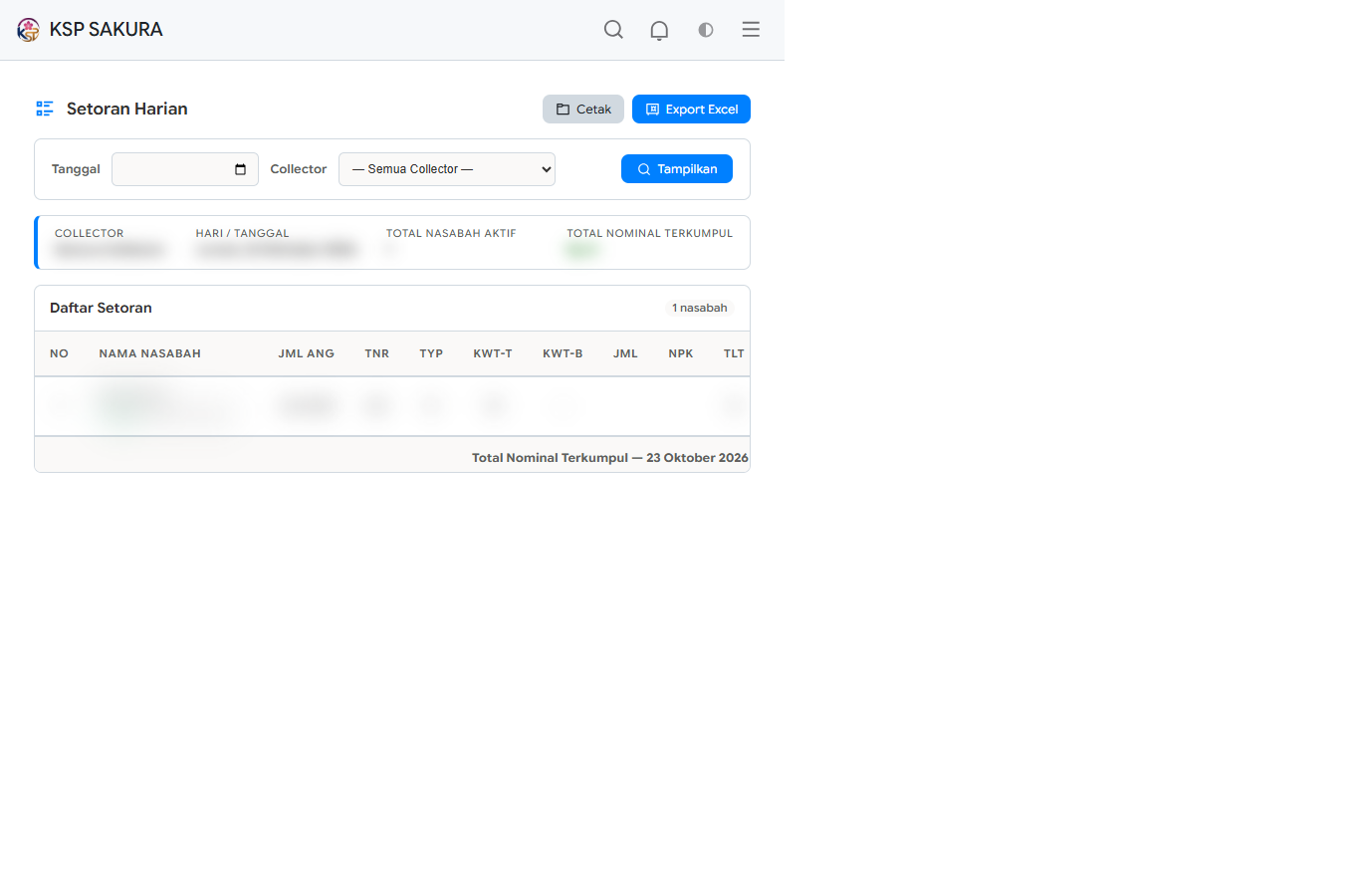Click the KWT-T column header
Image resolution: width=1359 pixels, height=896 pixels.
click(493, 353)
